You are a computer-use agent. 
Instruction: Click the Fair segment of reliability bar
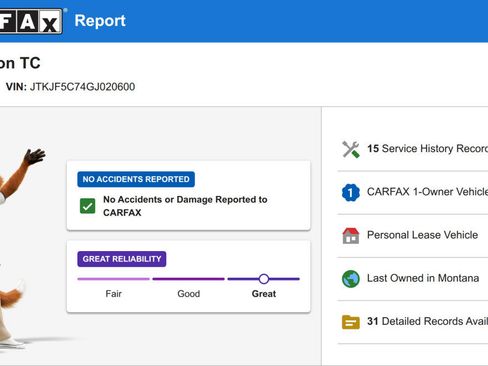[x=113, y=279]
